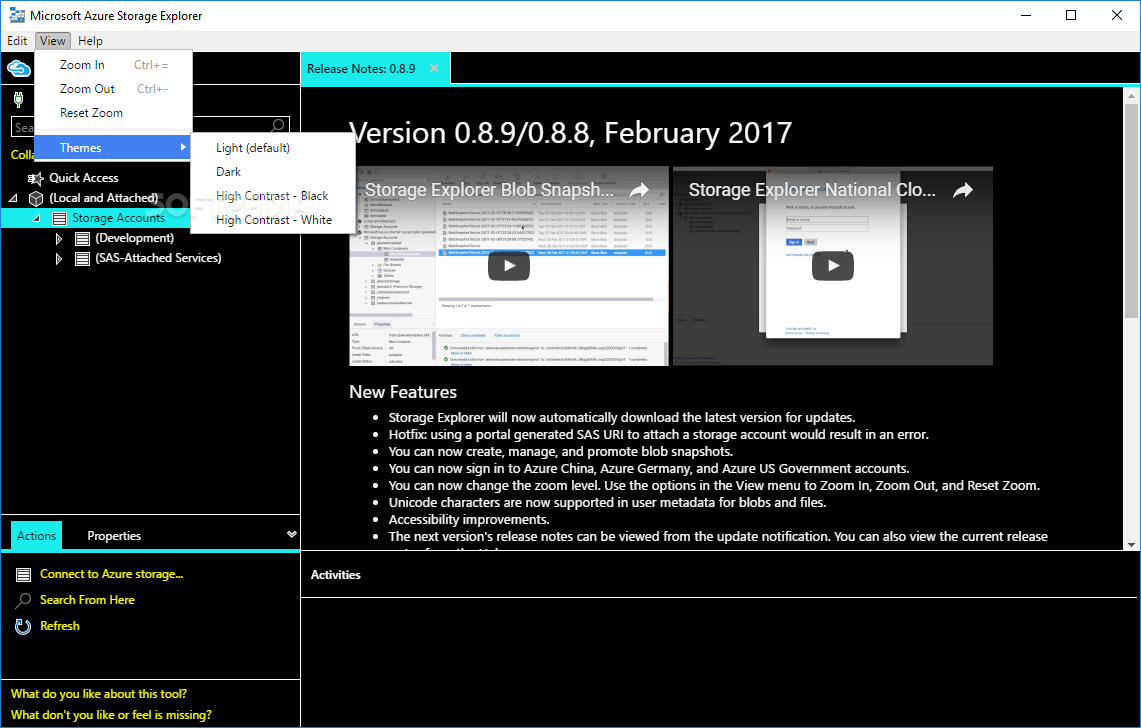This screenshot has height=728, width=1141.
Task: Select High Contrast - Black theme
Action: (x=273, y=196)
